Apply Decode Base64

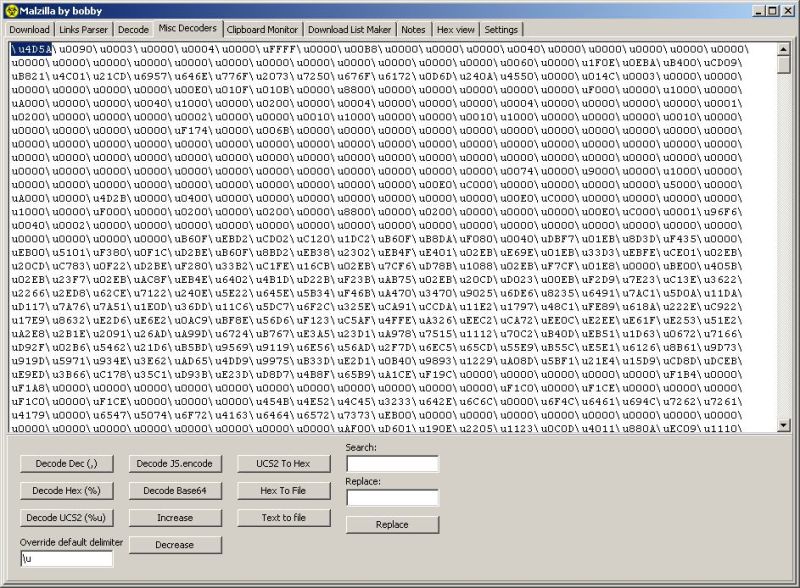click(175, 491)
